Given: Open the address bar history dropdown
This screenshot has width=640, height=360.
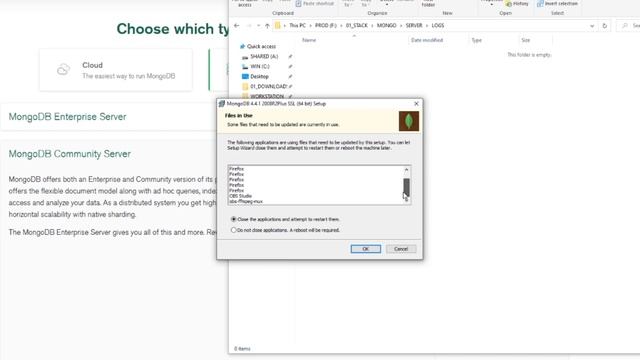Looking at the screenshot, I should tap(592, 26).
